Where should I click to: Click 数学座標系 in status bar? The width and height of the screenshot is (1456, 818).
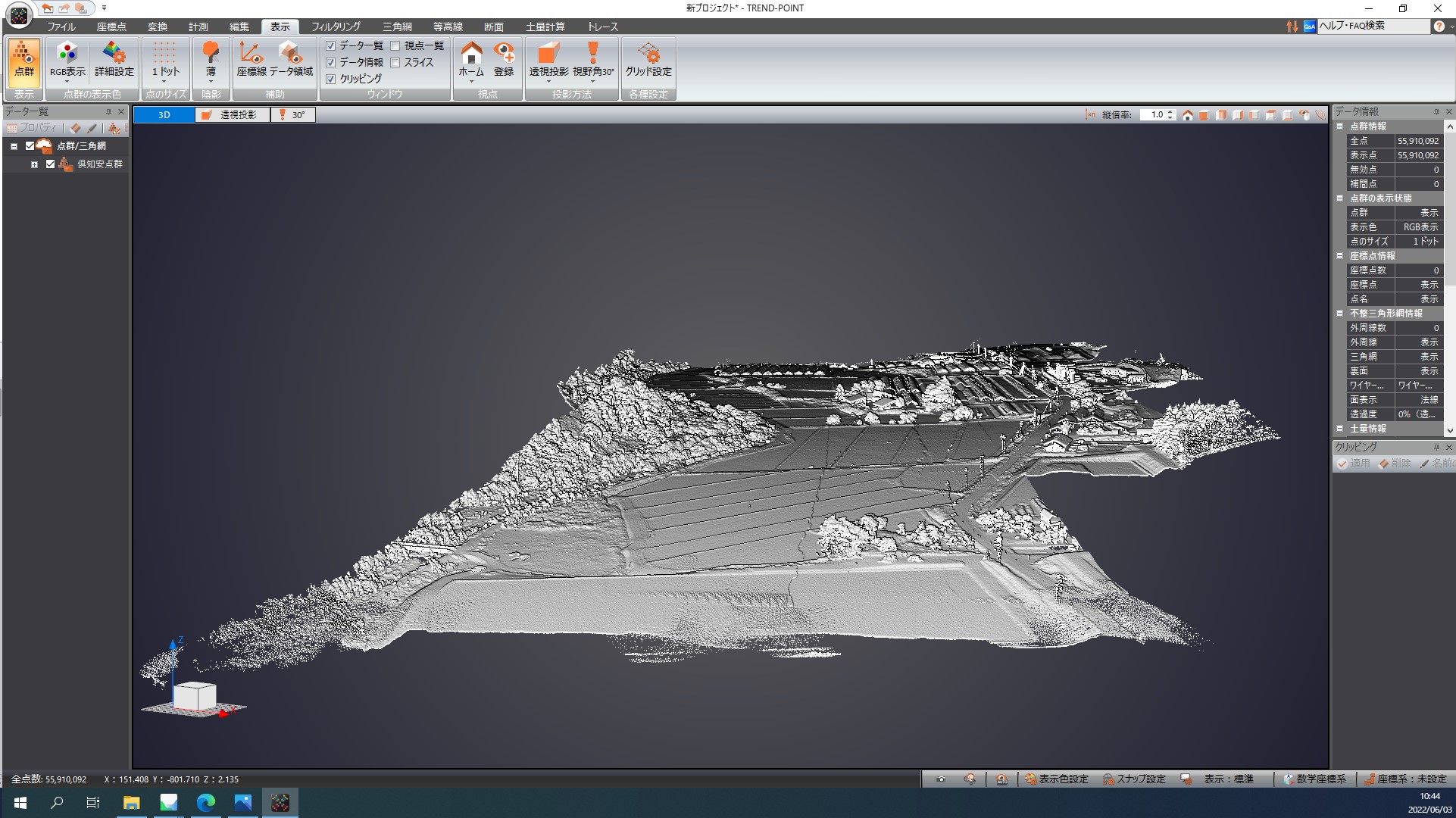click(1315, 779)
